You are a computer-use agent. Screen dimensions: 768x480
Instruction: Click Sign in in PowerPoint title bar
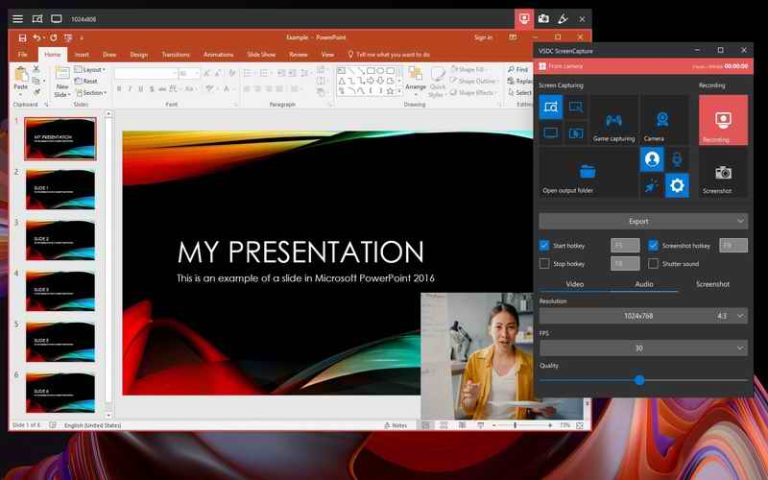[x=483, y=37]
